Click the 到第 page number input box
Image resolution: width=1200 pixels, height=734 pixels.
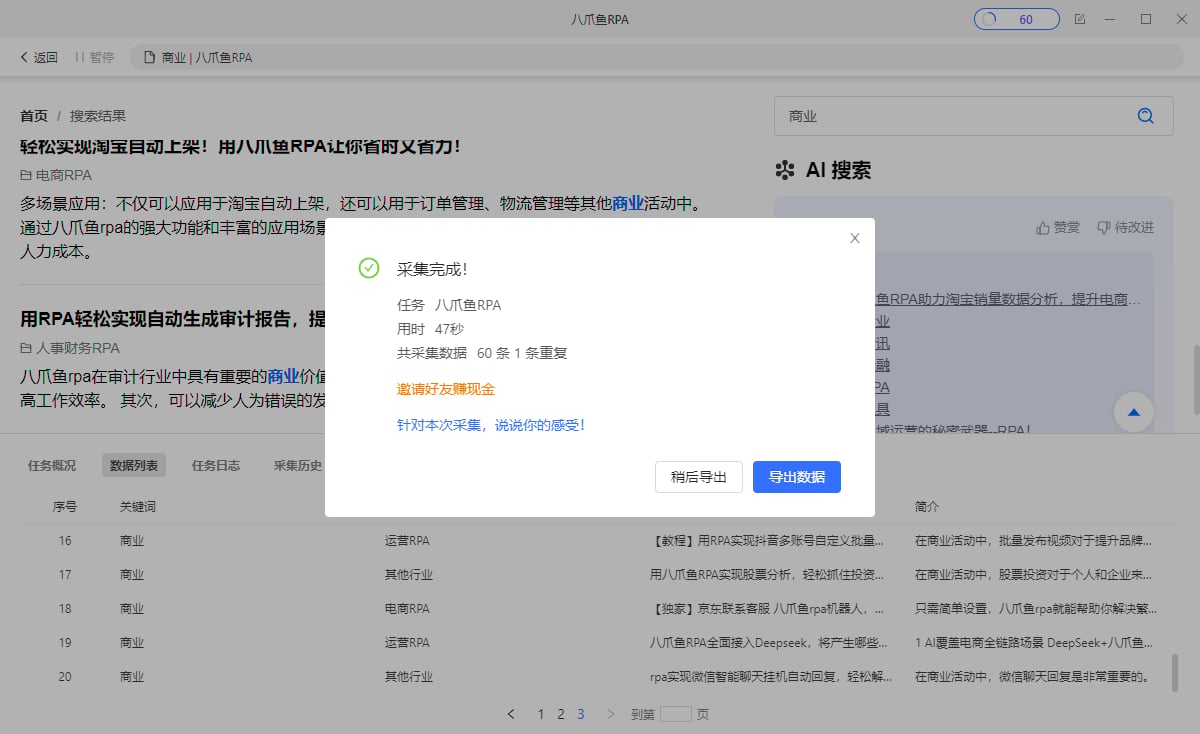coord(676,714)
